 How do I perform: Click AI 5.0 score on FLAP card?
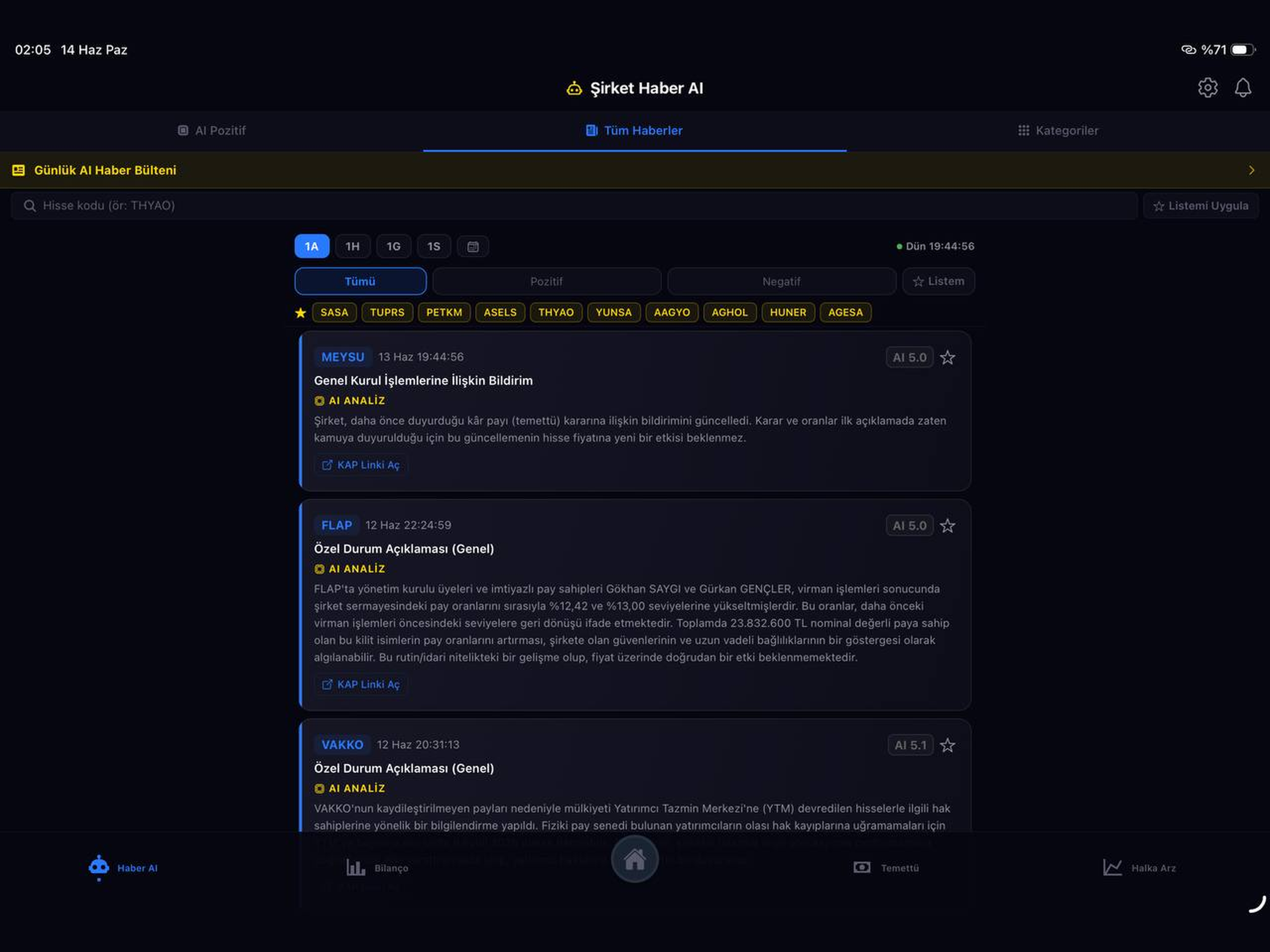(909, 526)
